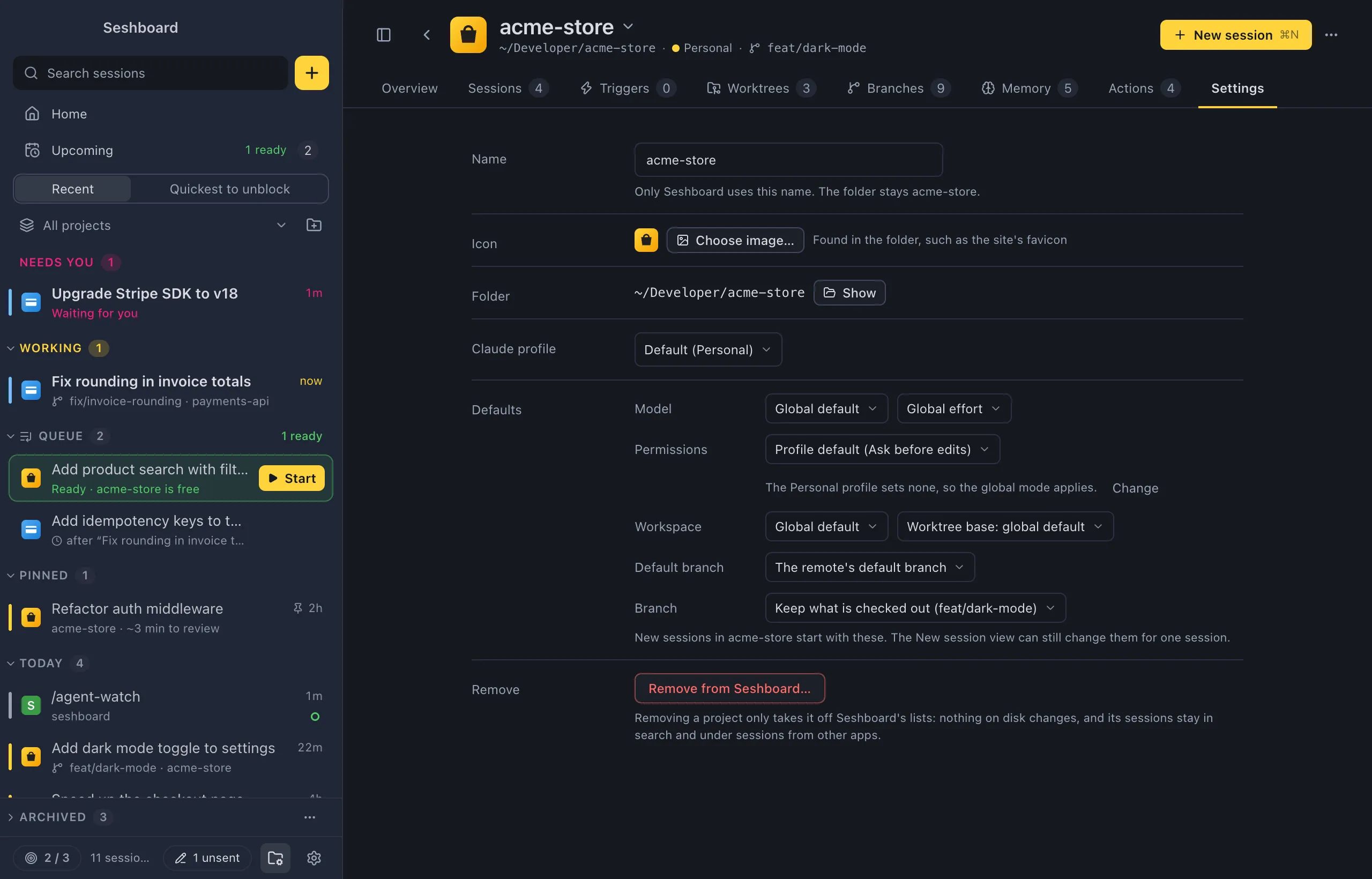Toggle the sidebar panel icon

(x=384, y=35)
